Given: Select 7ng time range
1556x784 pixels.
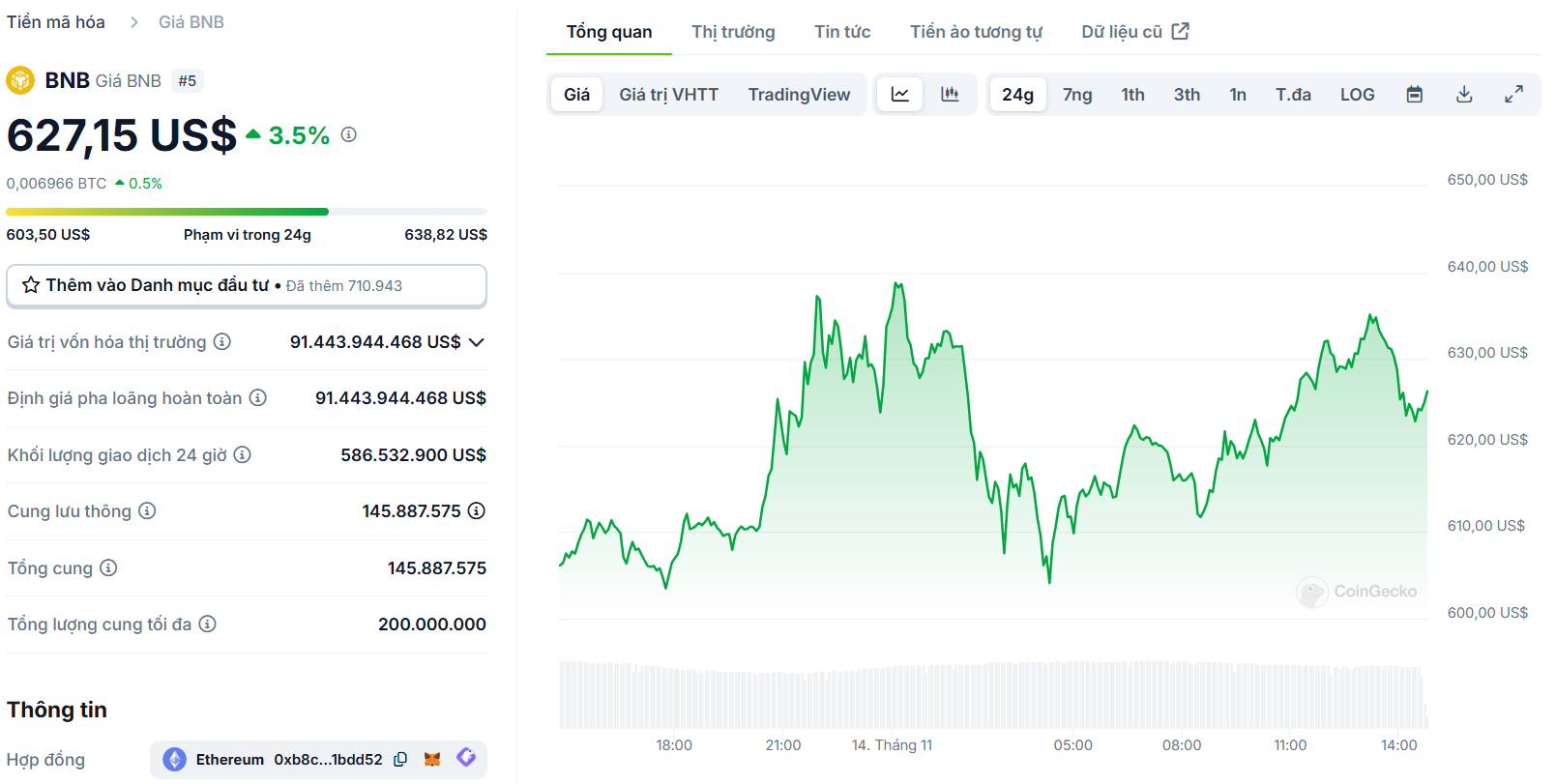Looking at the screenshot, I should click(1077, 95).
